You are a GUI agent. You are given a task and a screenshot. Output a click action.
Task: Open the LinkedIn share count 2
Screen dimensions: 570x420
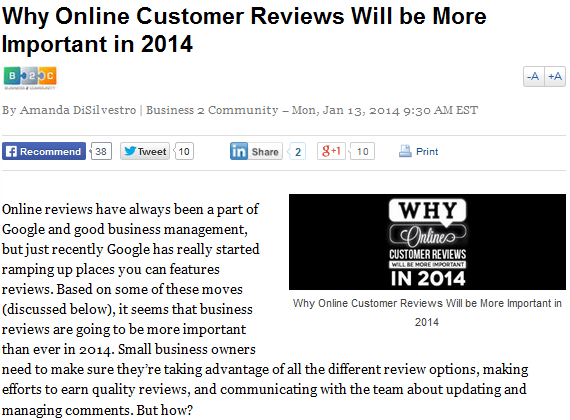tap(297, 151)
